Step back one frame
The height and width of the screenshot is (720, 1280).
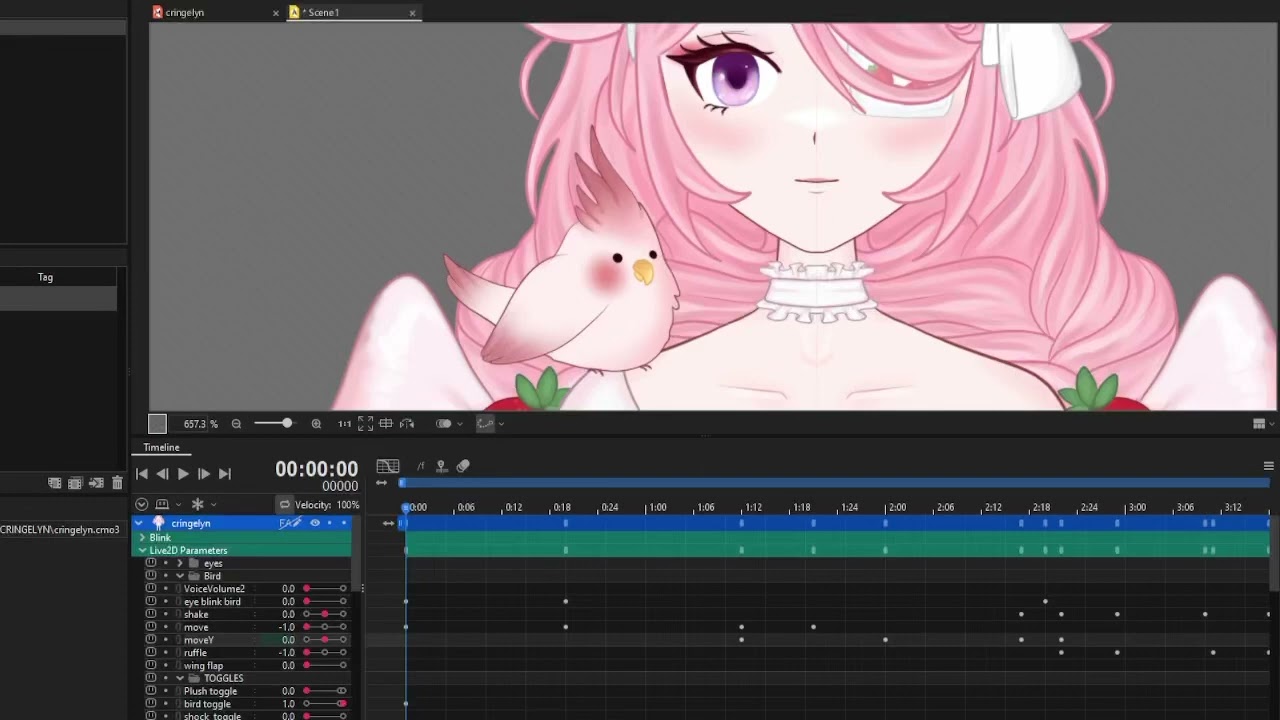coord(162,474)
